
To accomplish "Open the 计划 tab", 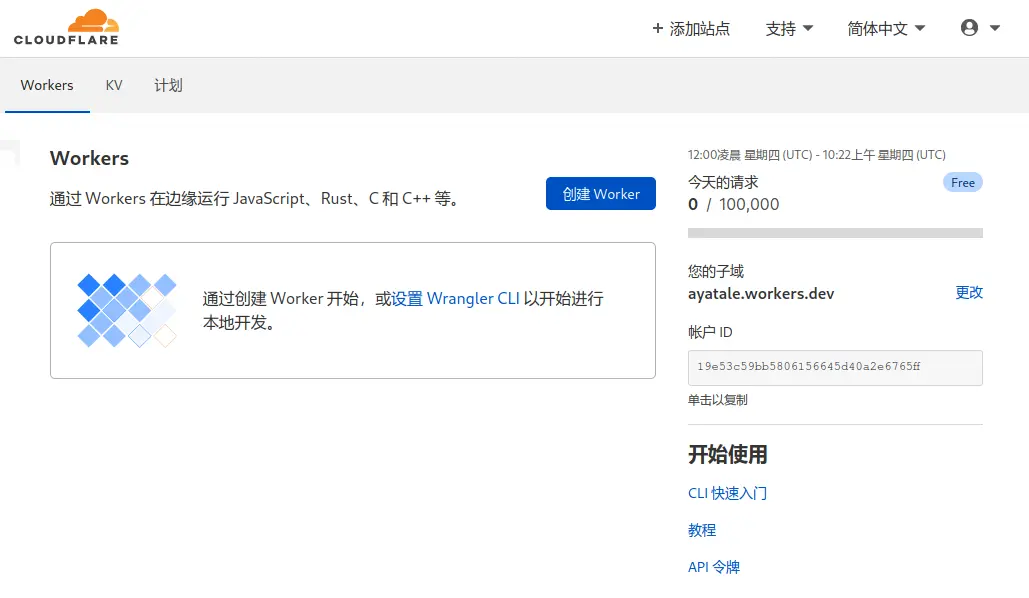I will [x=168, y=85].
